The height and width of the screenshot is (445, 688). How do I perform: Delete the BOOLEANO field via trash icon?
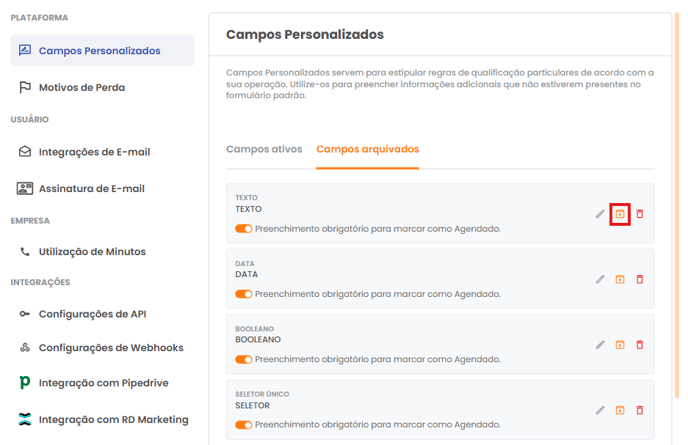tap(640, 345)
